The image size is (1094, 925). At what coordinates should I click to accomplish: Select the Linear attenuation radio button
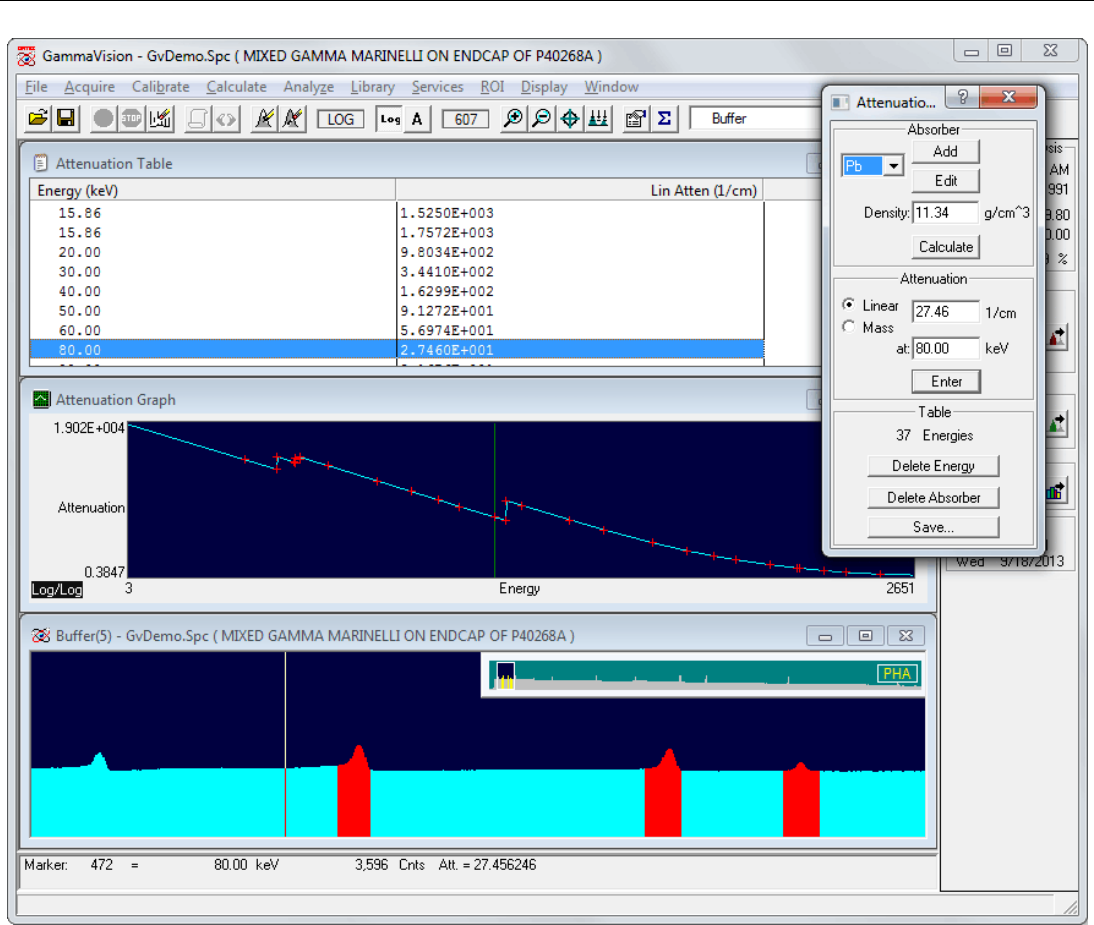(x=849, y=305)
